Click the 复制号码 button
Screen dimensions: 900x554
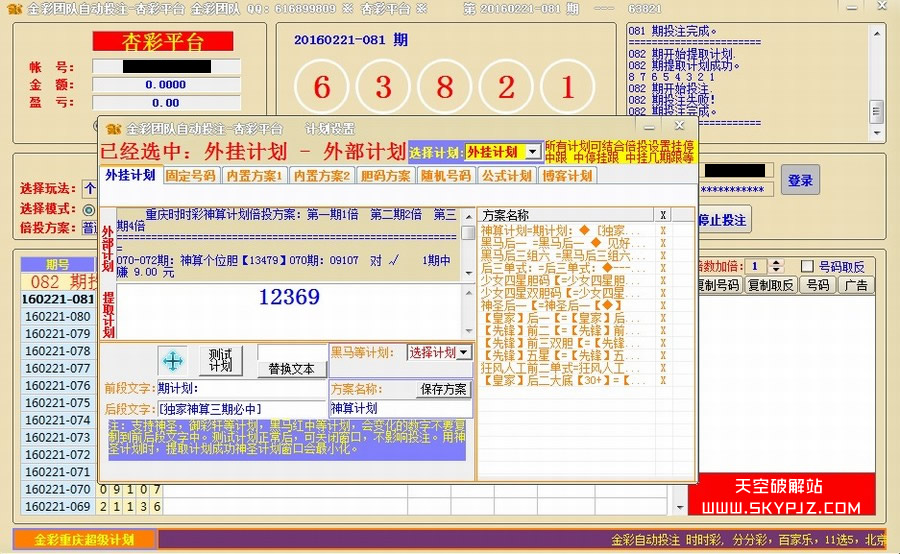717,285
